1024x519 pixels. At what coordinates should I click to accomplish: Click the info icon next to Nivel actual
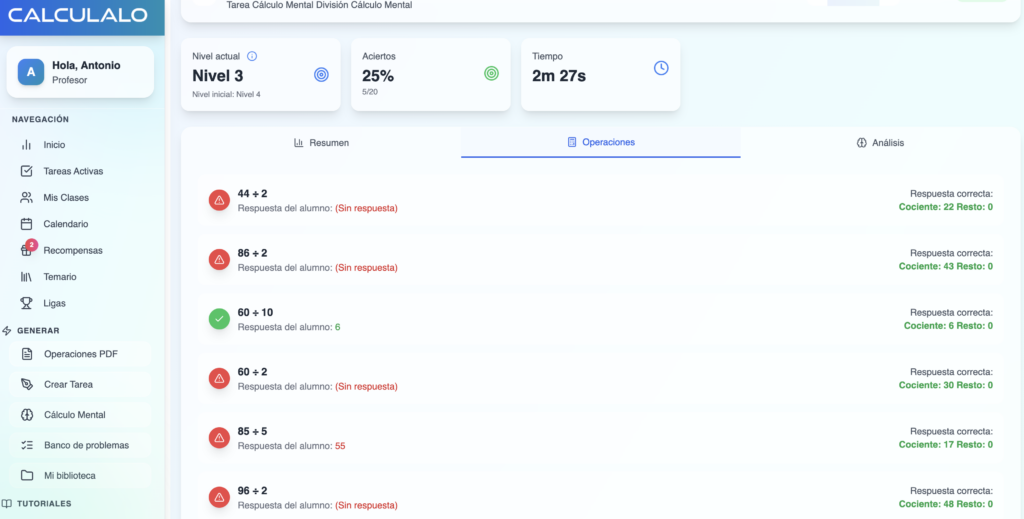coord(252,56)
